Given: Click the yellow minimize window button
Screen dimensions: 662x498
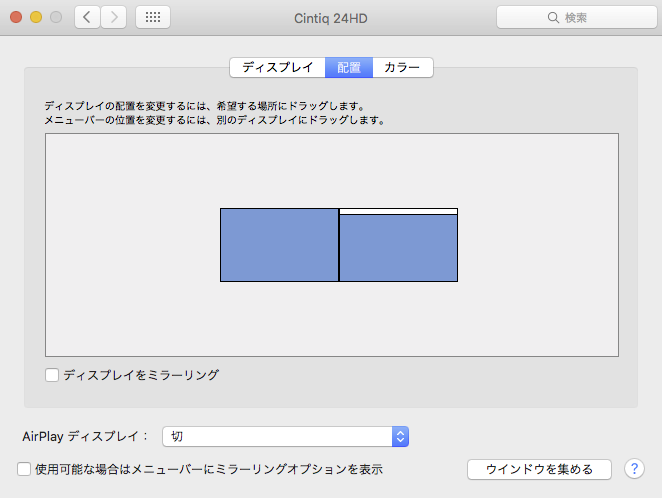Looking at the screenshot, I should (36, 17).
